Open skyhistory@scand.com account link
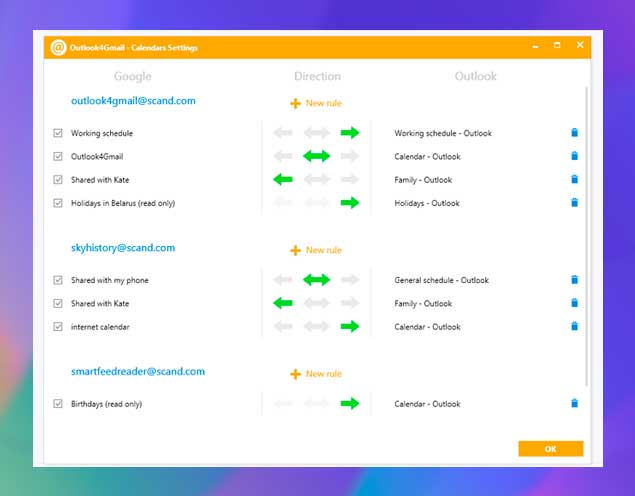Viewport: 635px width, 496px height. tap(123, 248)
